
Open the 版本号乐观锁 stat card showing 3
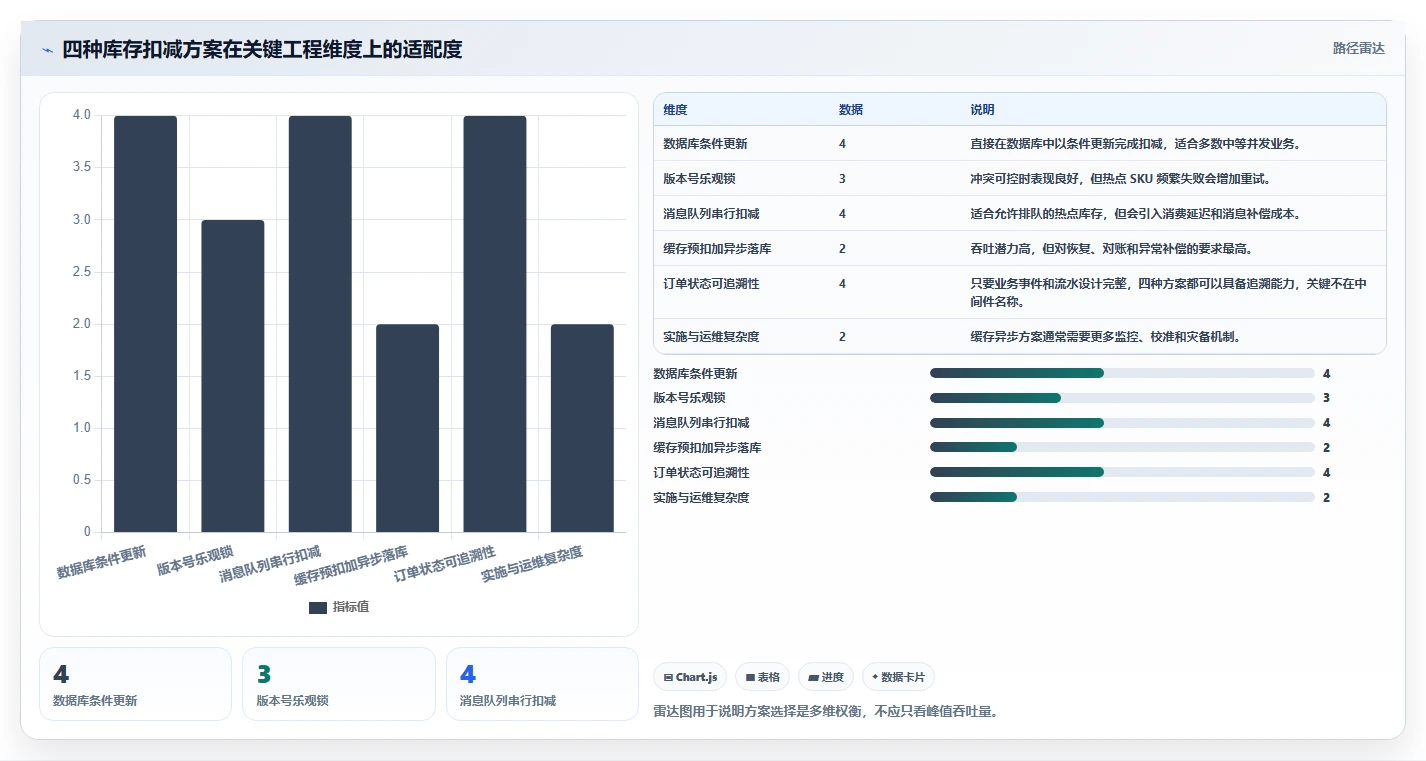[x=339, y=684]
